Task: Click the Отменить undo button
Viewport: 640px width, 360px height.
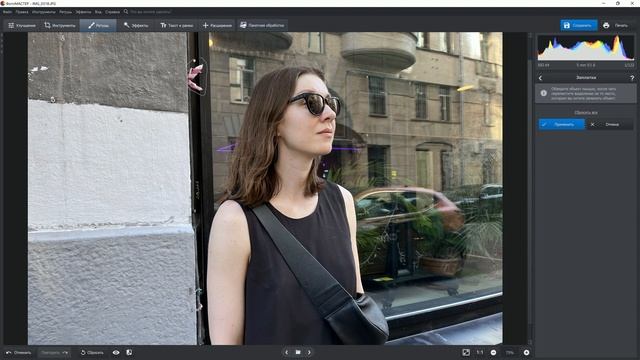Action: 19,352
